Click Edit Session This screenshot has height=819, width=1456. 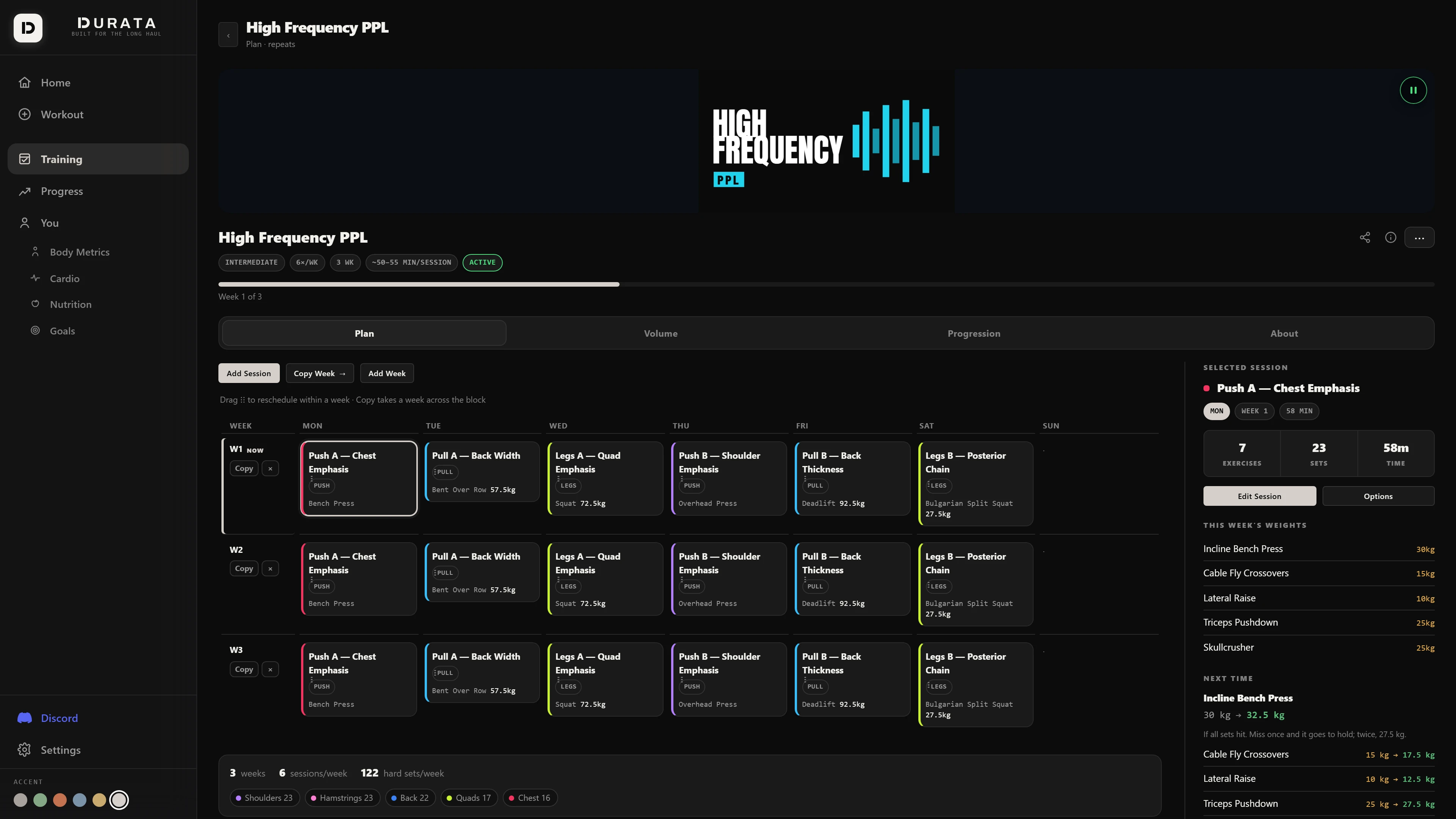tap(1259, 496)
